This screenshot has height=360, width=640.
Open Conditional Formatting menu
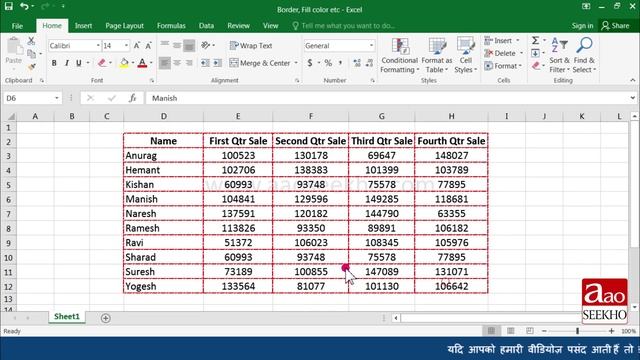point(399,56)
